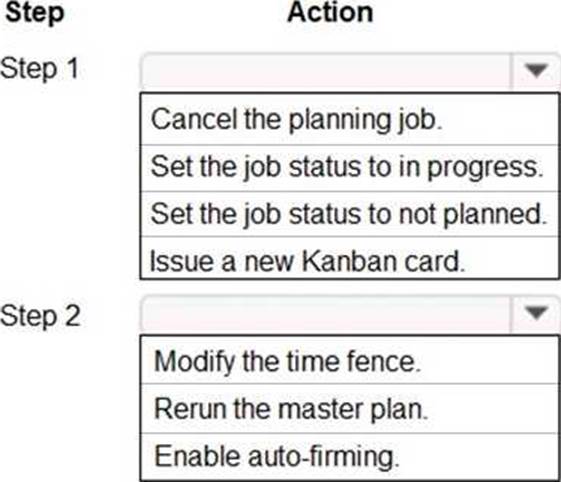The image size is (561, 482).
Task: Pick 'Set the job status to not planned.'
Action: pyautogui.click(x=350, y=214)
